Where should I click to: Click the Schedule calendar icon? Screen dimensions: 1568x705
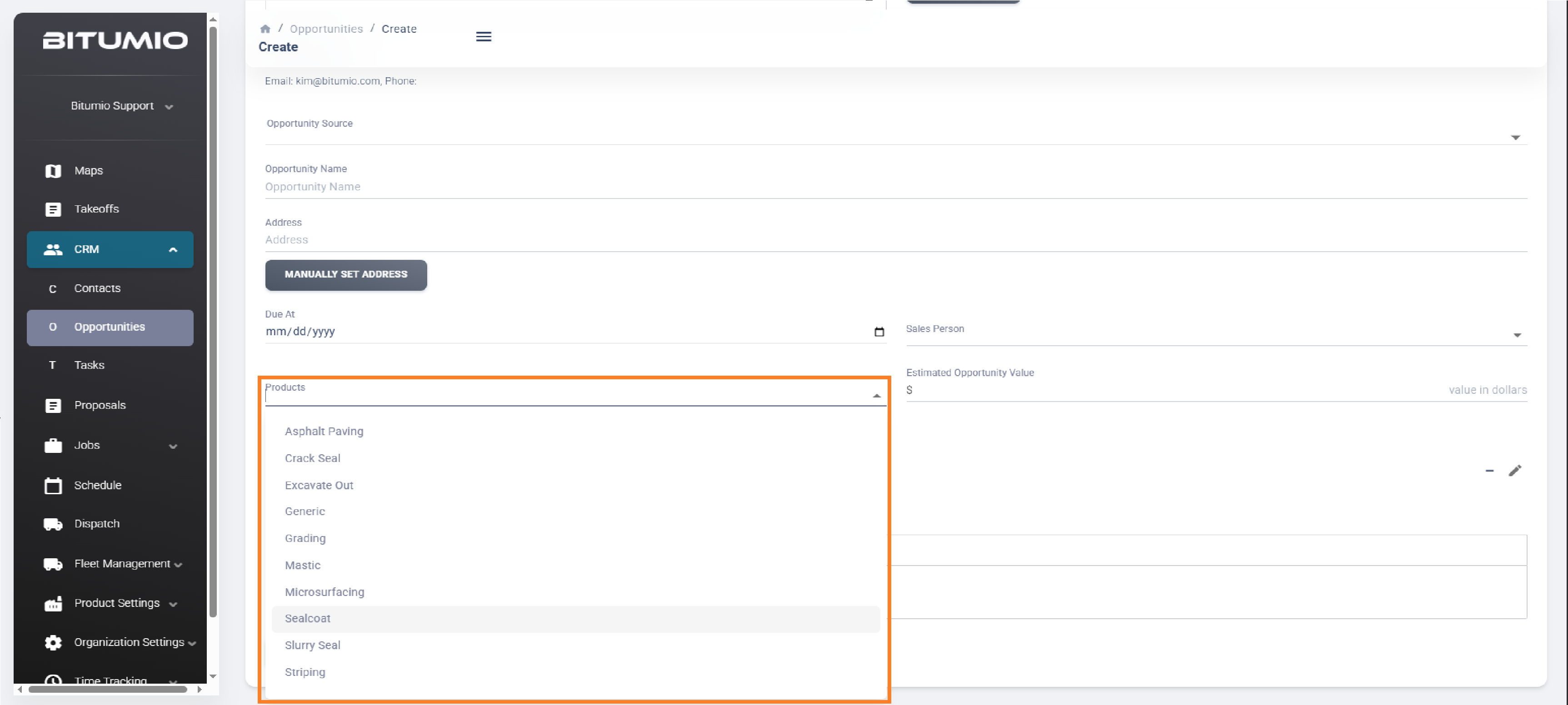point(53,486)
